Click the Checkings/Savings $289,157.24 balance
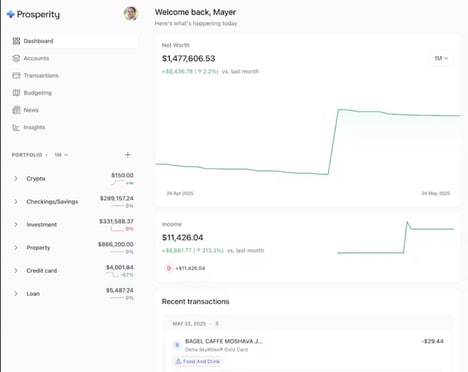The height and width of the screenshot is (372, 468). pos(117,198)
